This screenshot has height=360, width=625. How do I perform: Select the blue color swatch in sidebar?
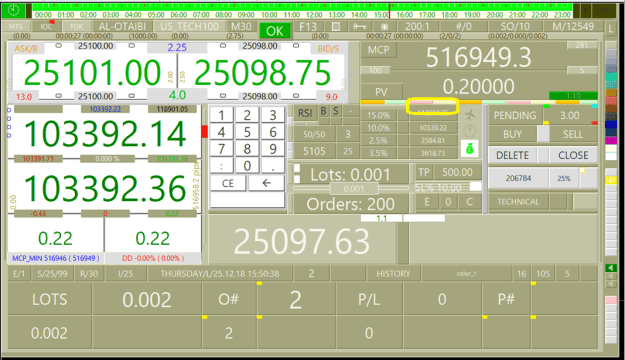click(611, 124)
